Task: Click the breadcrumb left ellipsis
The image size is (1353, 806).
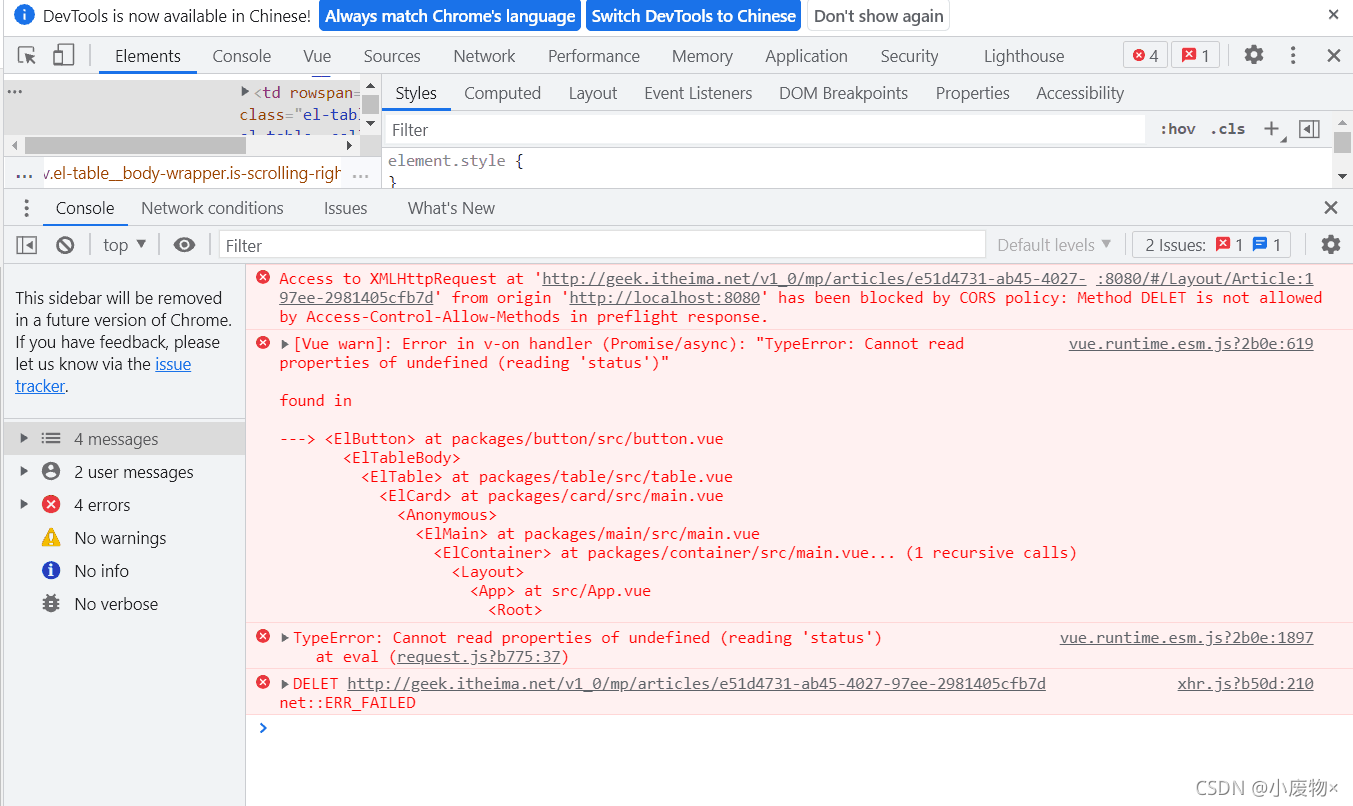Action: tap(25, 174)
